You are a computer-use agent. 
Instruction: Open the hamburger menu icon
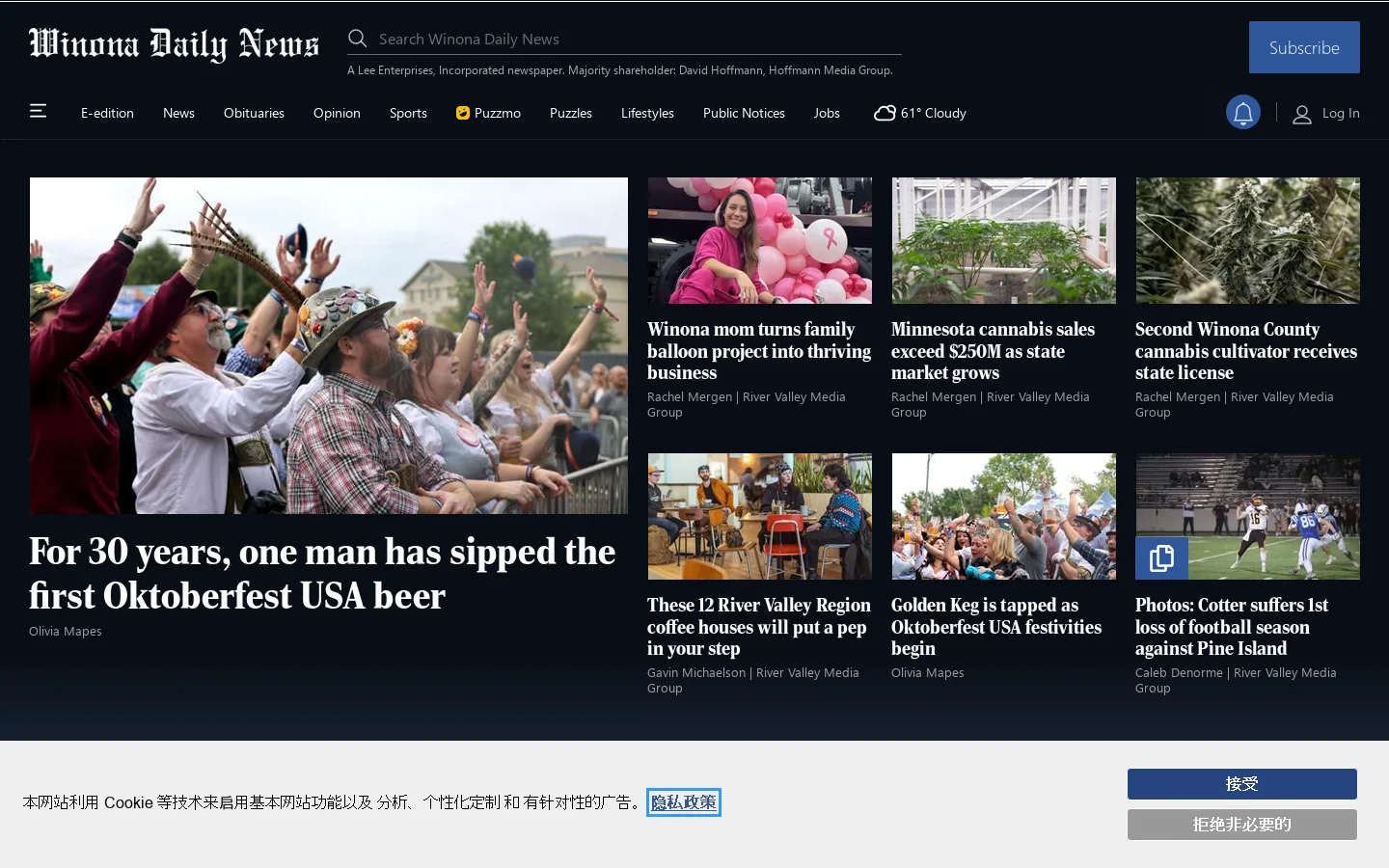tap(39, 111)
